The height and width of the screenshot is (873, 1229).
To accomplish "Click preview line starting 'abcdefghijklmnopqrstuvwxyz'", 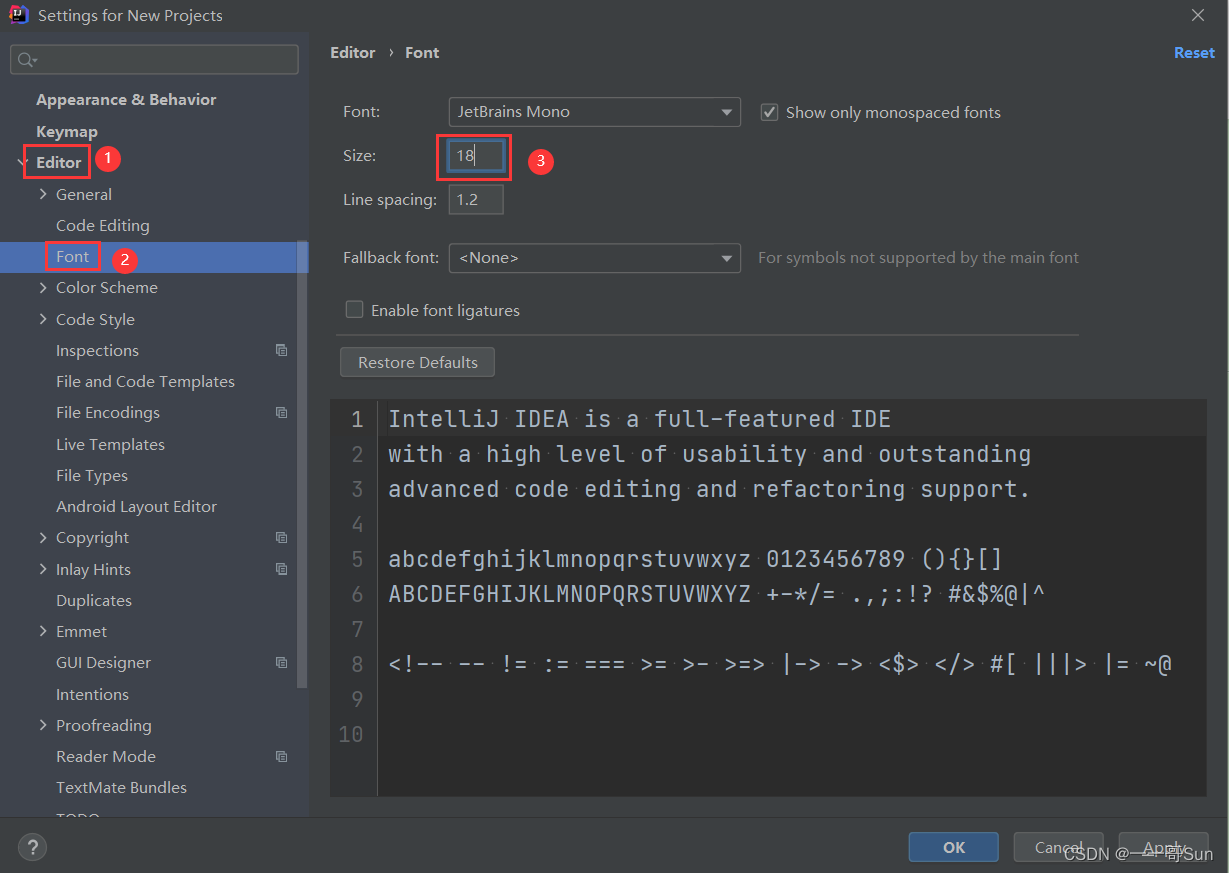I will tap(695, 559).
